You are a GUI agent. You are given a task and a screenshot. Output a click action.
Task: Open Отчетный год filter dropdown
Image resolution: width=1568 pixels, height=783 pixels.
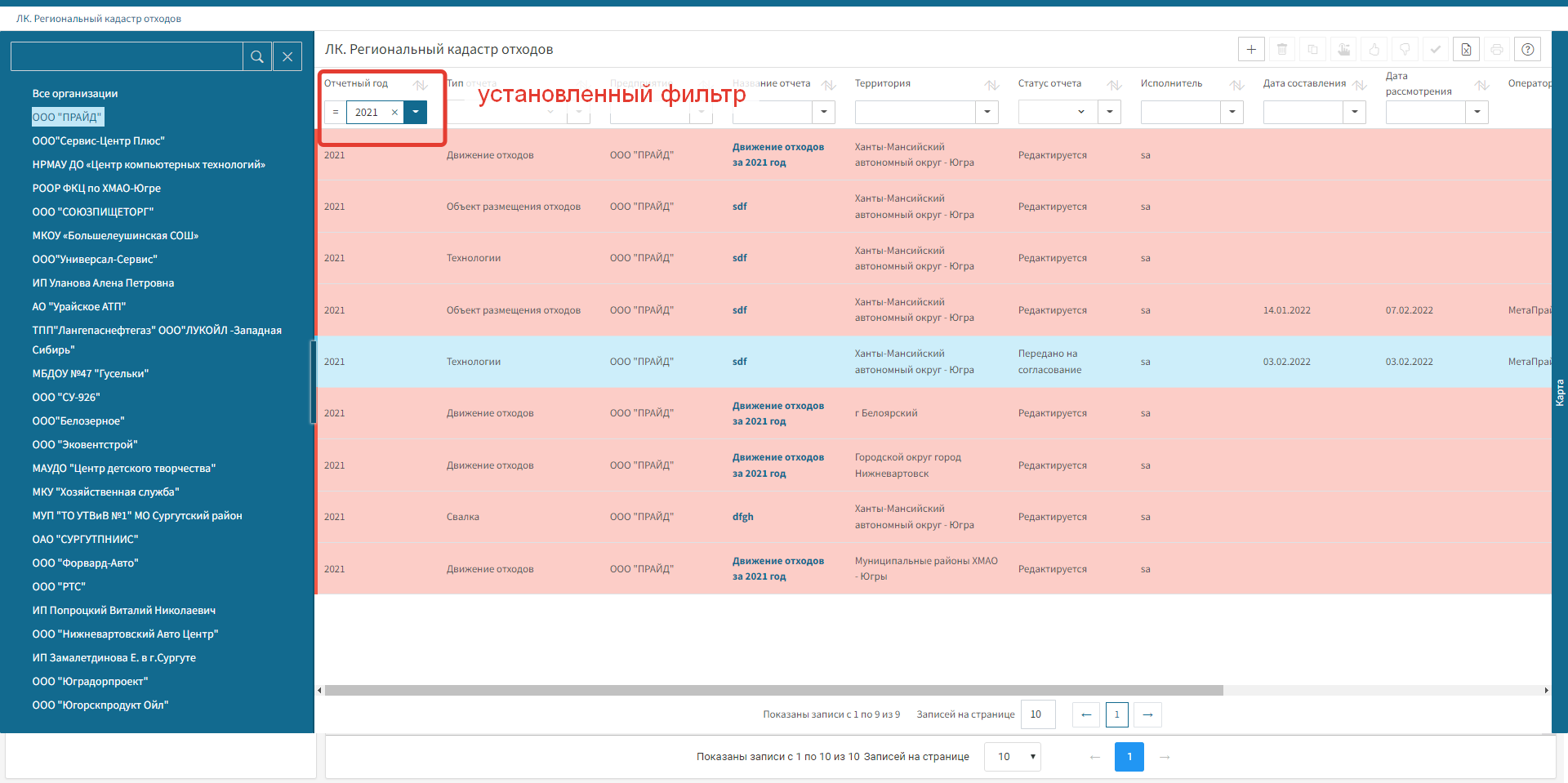pos(416,112)
